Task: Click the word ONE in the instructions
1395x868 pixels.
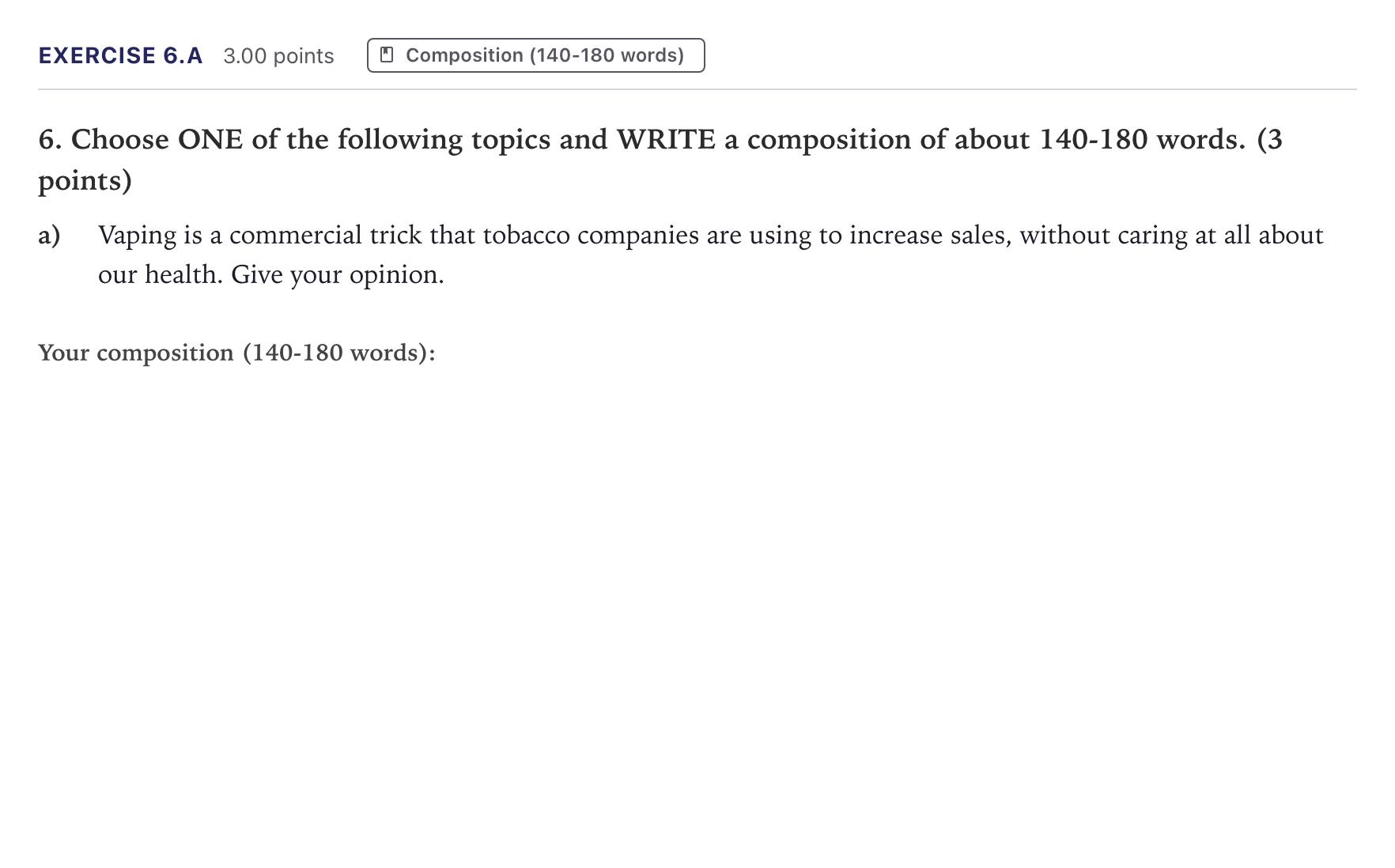Action: (x=210, y=140)
